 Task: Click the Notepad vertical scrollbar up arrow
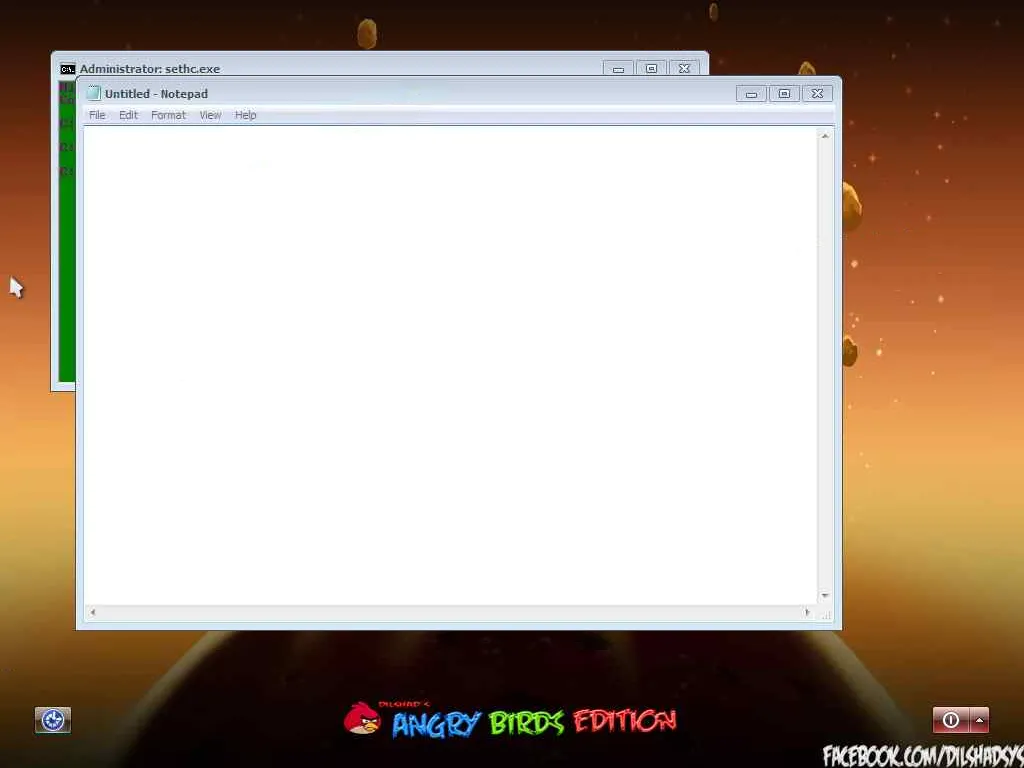[825, 136]
